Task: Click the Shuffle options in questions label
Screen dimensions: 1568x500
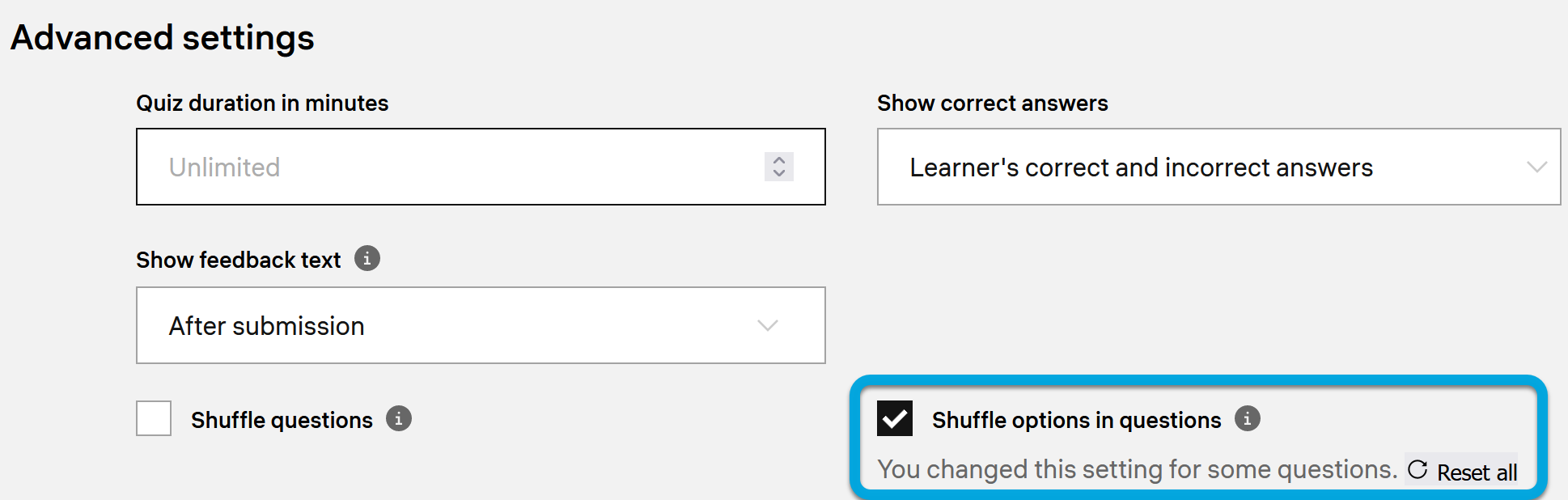Action: [x=1076, y=421]
